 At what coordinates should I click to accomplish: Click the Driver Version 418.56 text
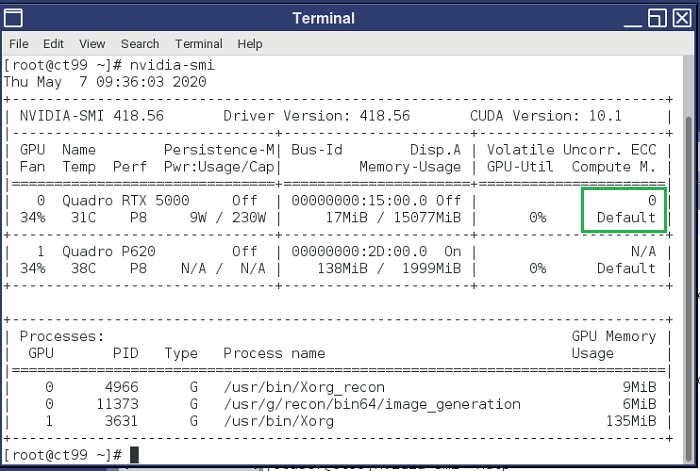pos(316,116)
